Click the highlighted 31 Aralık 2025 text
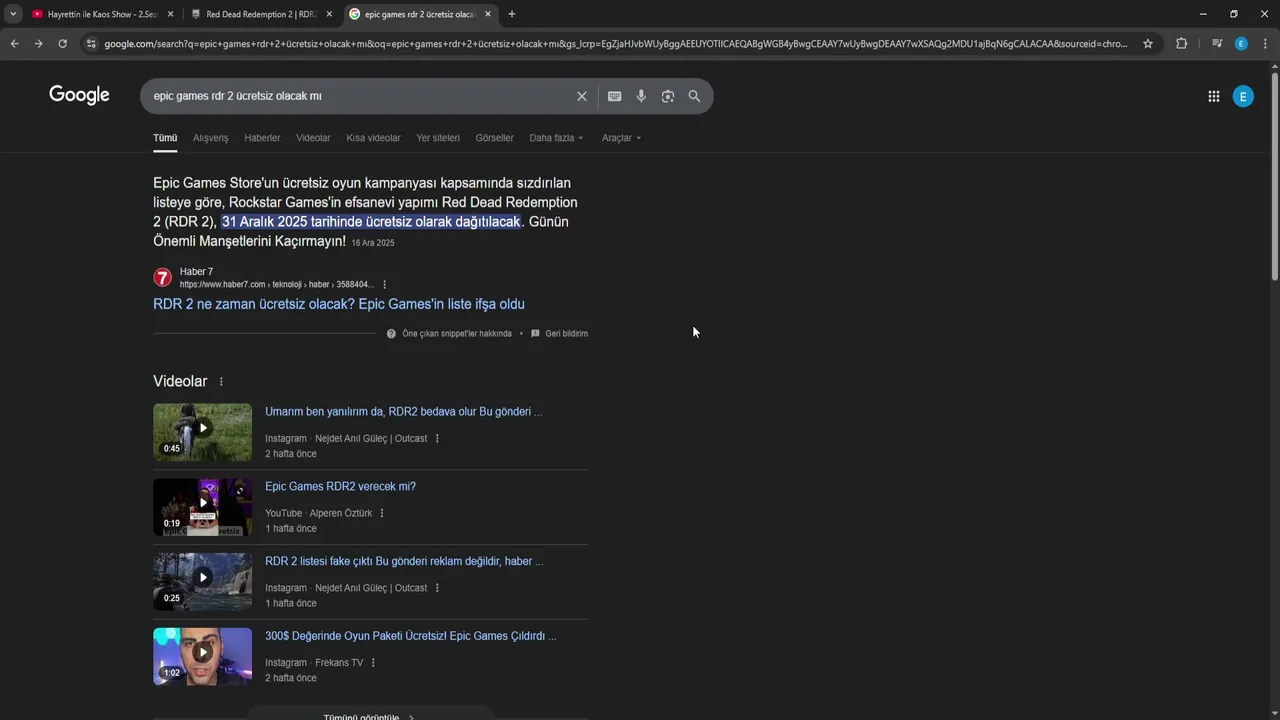The width and height of the screenshot is (1280, 720). (x=371, y=222)
